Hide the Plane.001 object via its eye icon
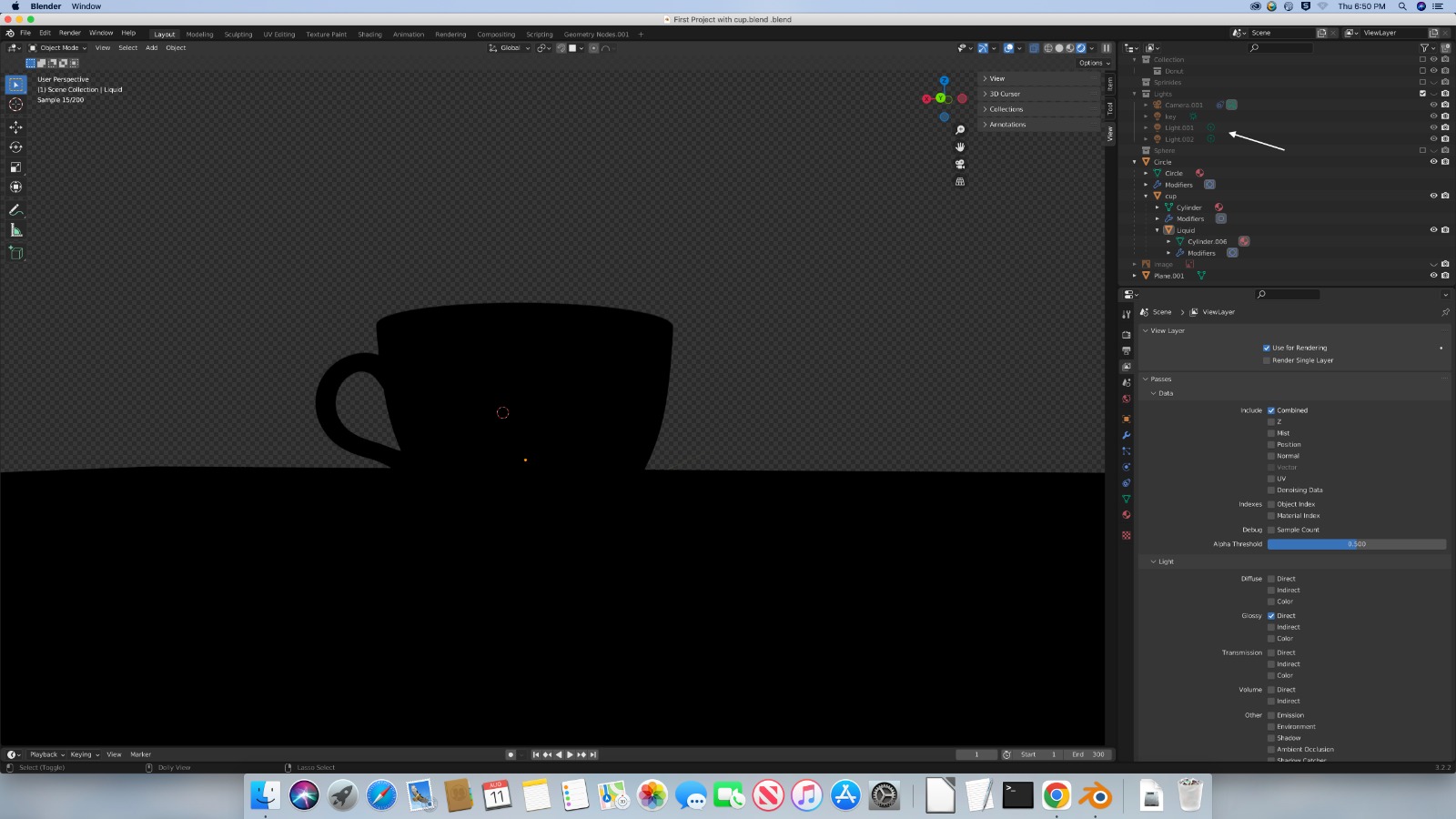Image resolution: width=1456 pixels, height=819 pixels. (1433, 275)
